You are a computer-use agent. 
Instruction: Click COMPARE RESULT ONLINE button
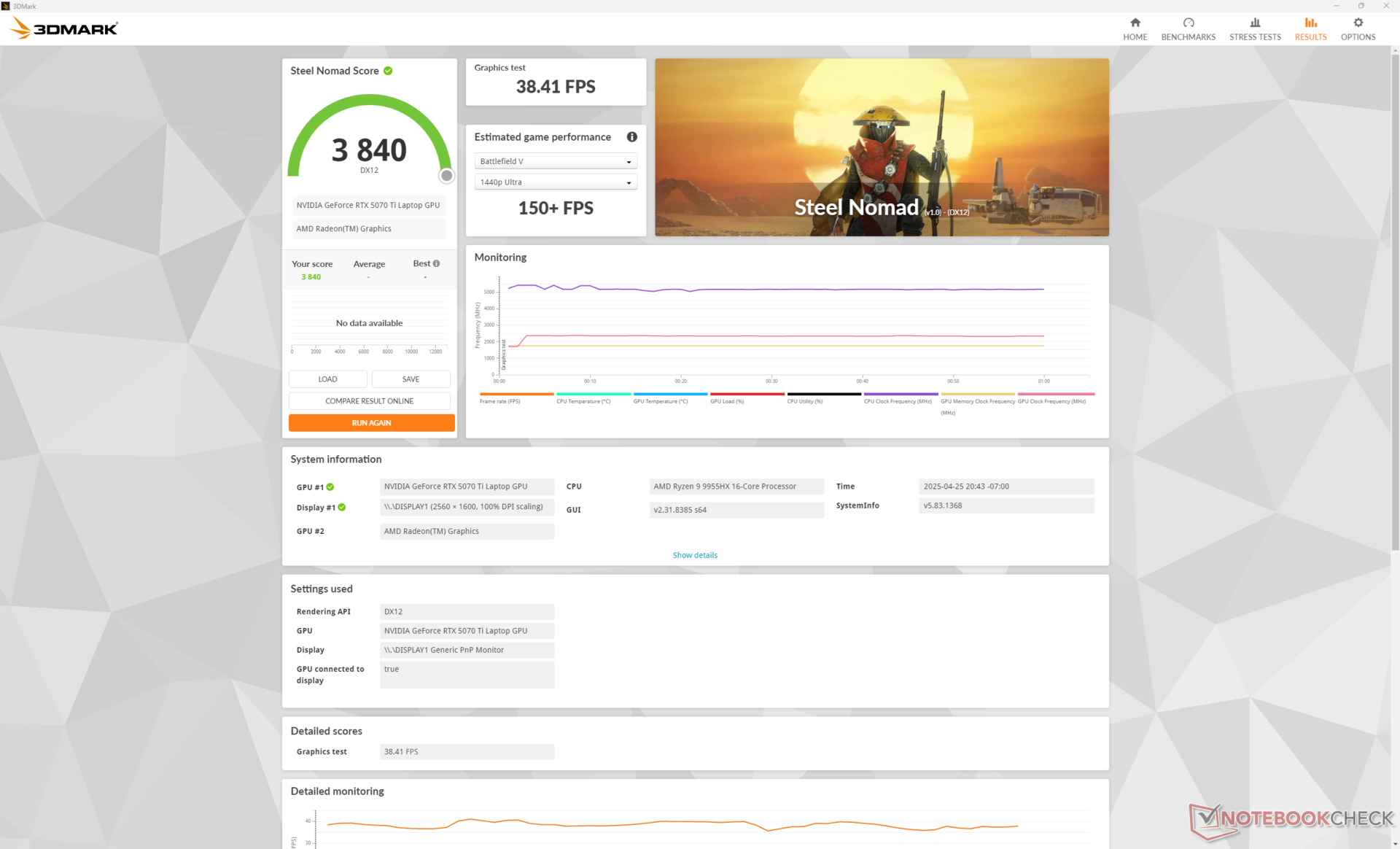click(x=369, y=401)
